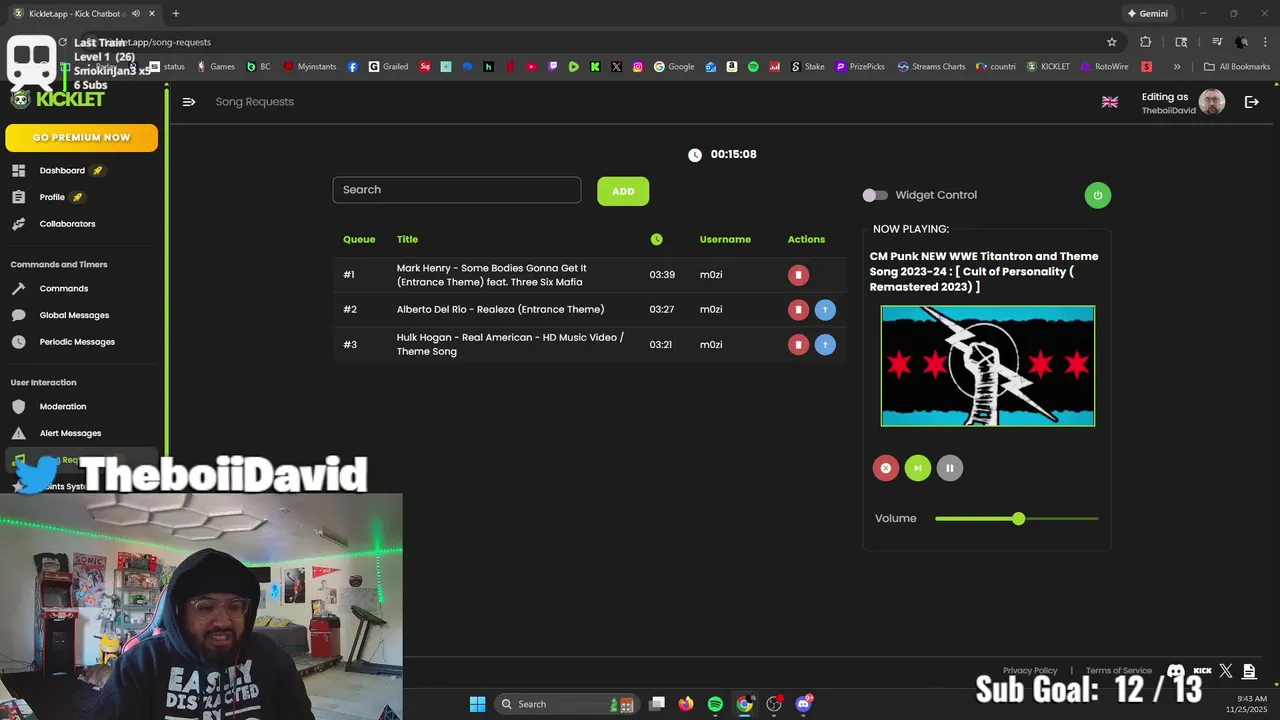
Task: Click the X (Twitter) icon in footer
Action: (x=1226, y=671)
